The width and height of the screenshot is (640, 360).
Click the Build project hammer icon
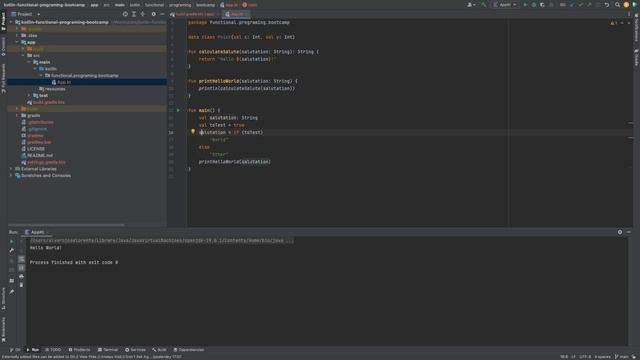pos(484,5)
